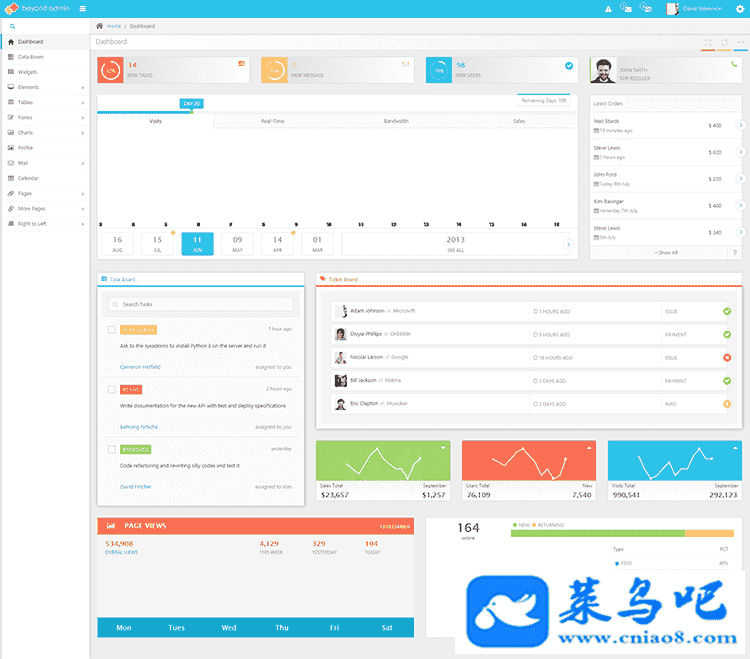This screenshot has width=750, height=659.
Task: Click the sidebar search magnifier icon
Action: pos(12,26)
